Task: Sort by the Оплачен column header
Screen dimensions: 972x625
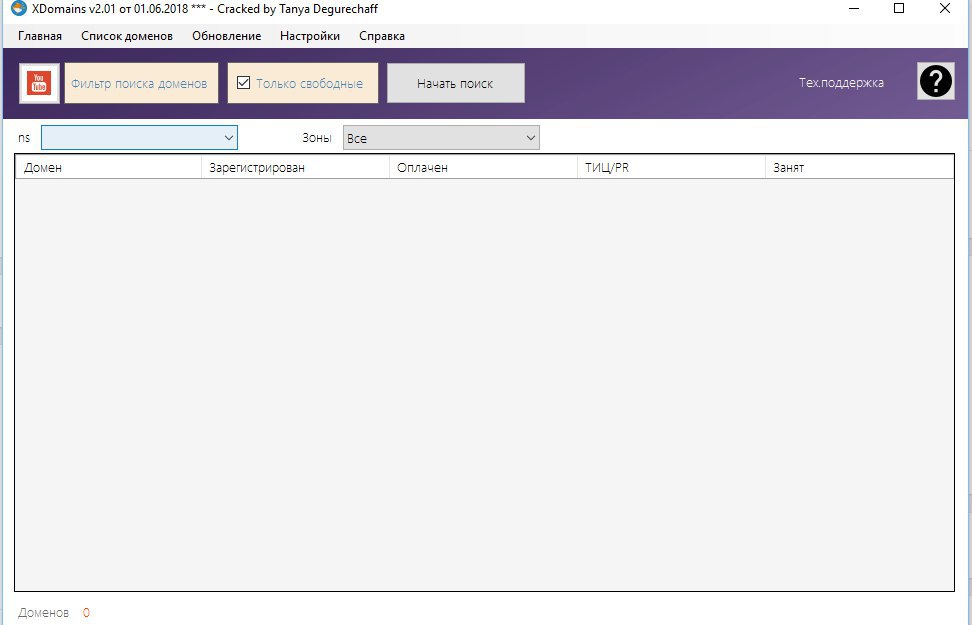Action: (x=484, y=167)
